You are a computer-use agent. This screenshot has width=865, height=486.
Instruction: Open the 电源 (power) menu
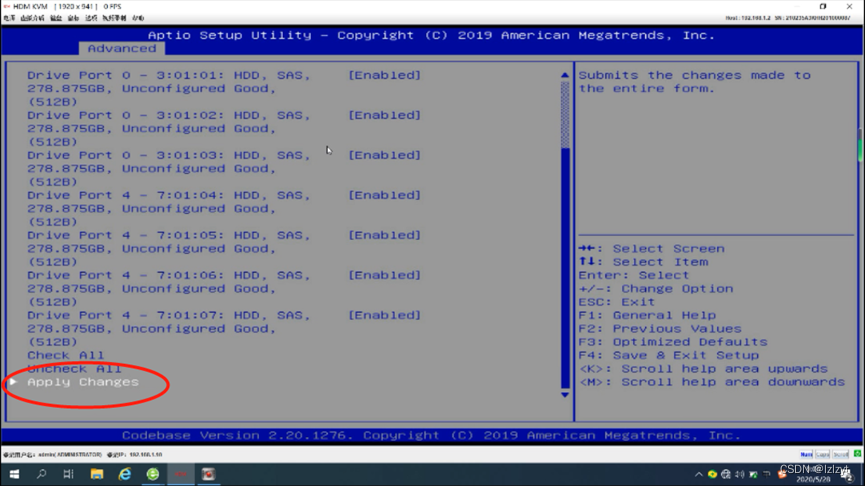coord(9,18)
